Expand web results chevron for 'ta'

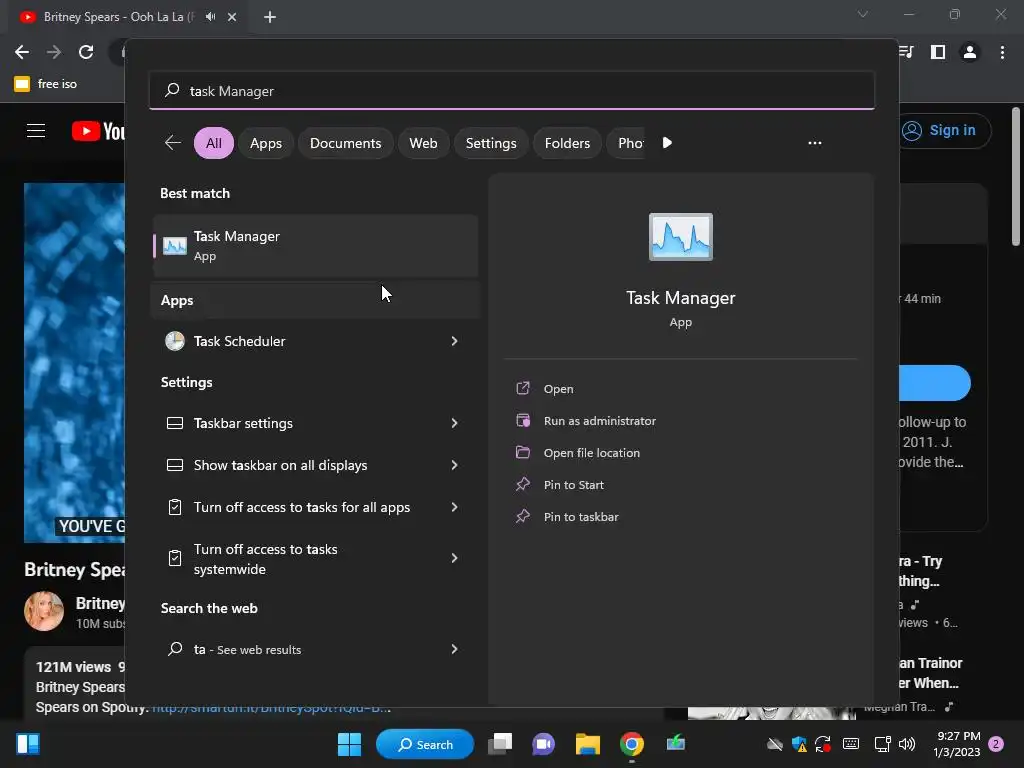point(455,649)
